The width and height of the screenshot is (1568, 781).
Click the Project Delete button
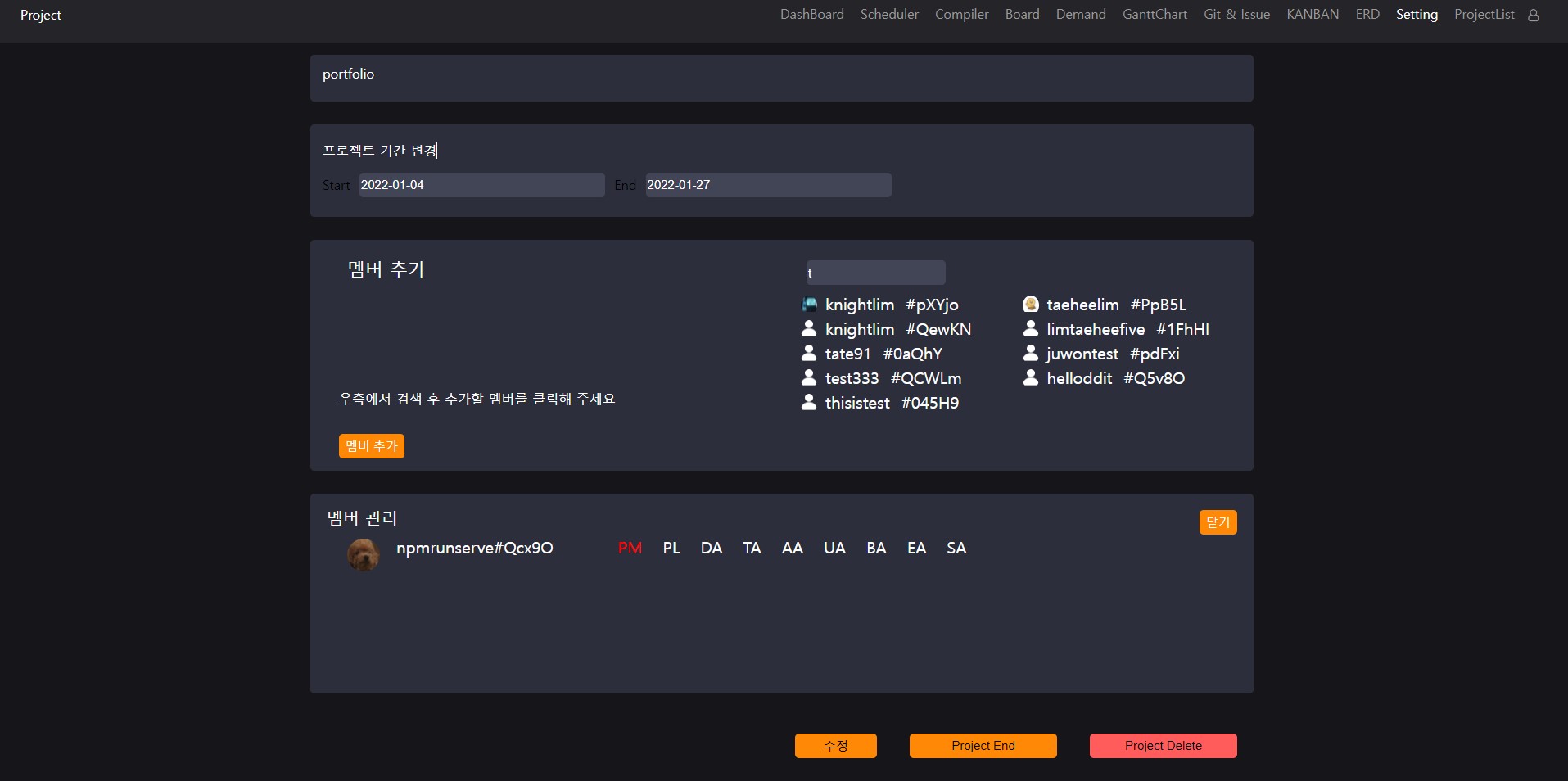[1163, 746]
